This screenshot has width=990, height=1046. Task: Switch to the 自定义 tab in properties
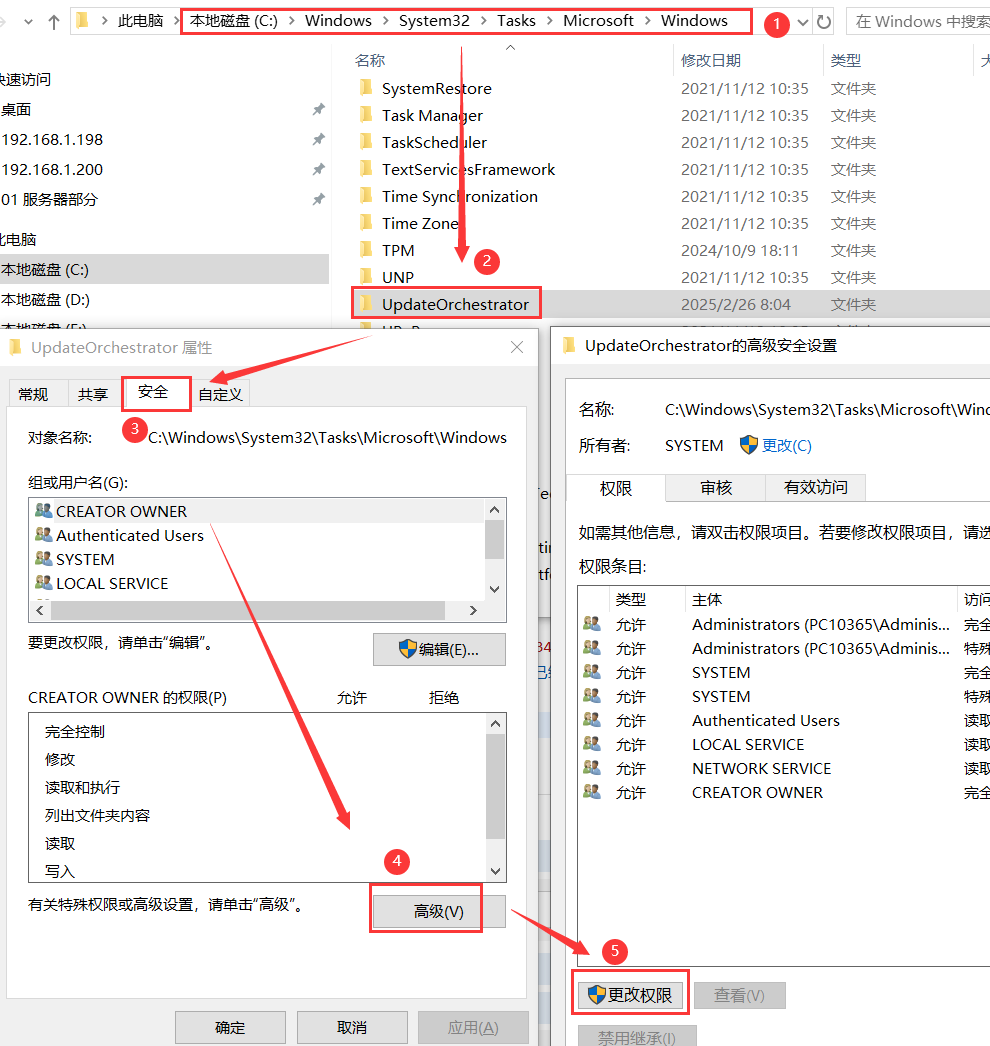click(220, 394)
